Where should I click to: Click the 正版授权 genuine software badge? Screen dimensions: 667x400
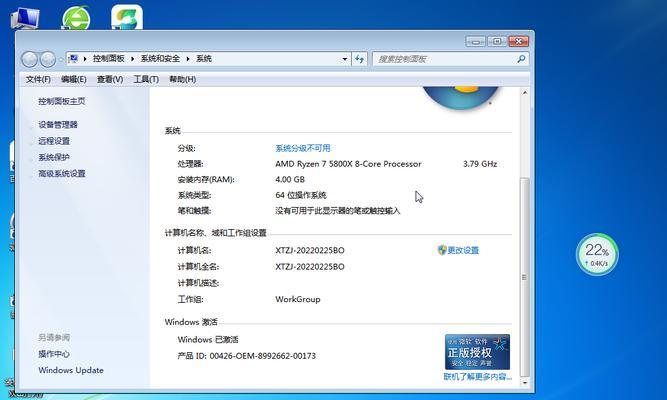point(477,353)
